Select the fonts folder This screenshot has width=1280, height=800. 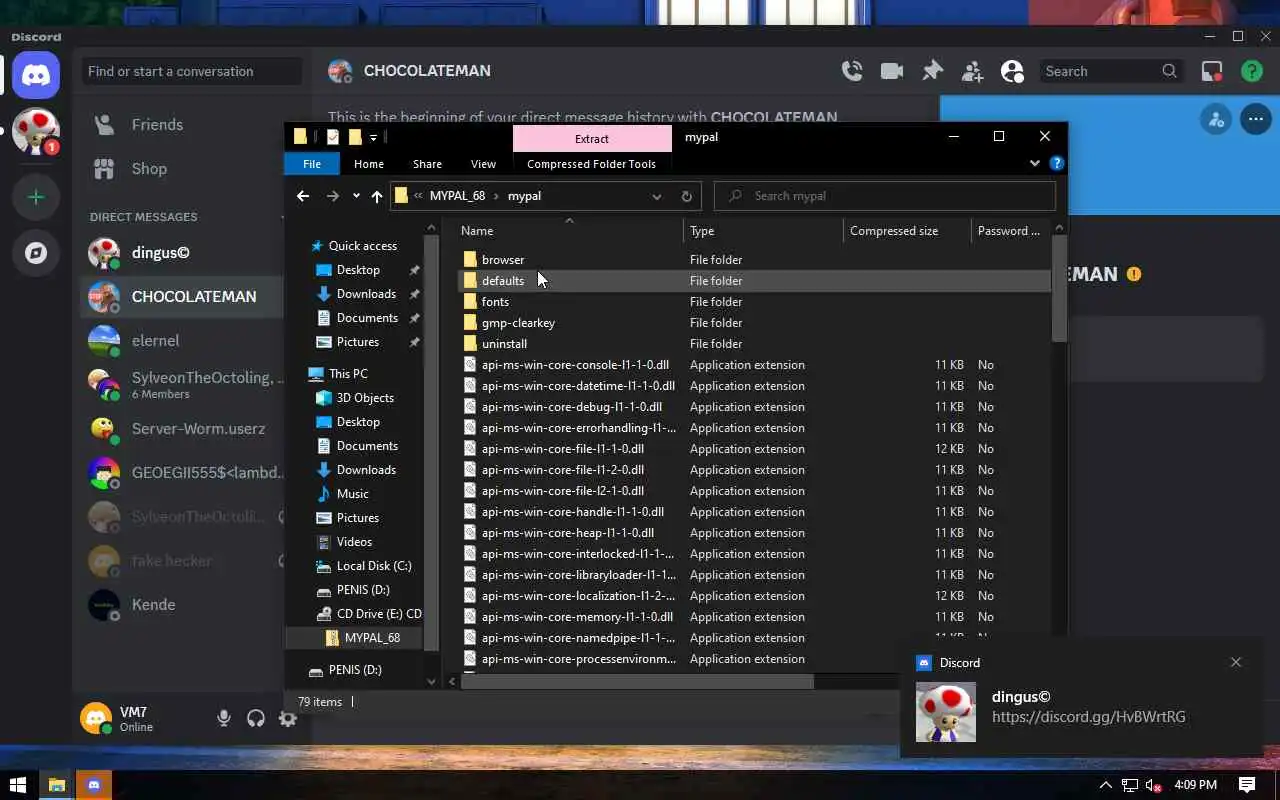tap(495, 302)
